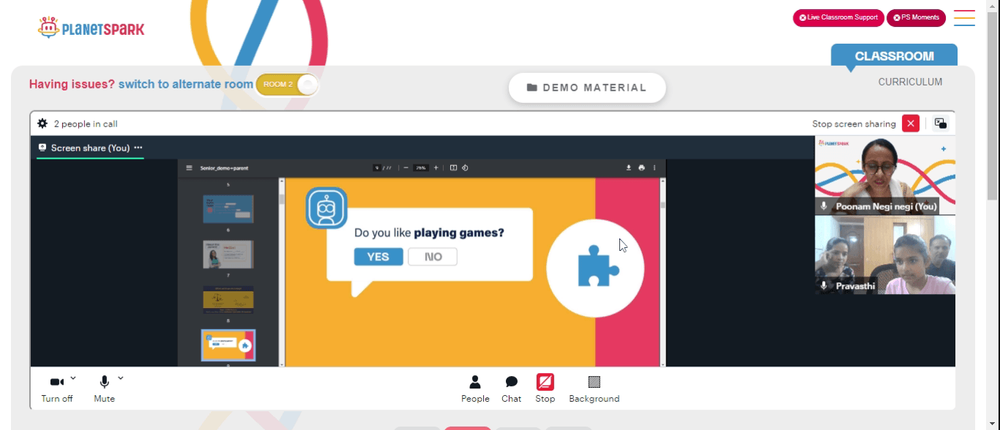Zoom out the PDF with the minus icon
The width and height of the screenshot is (1000, 430).
406,168
